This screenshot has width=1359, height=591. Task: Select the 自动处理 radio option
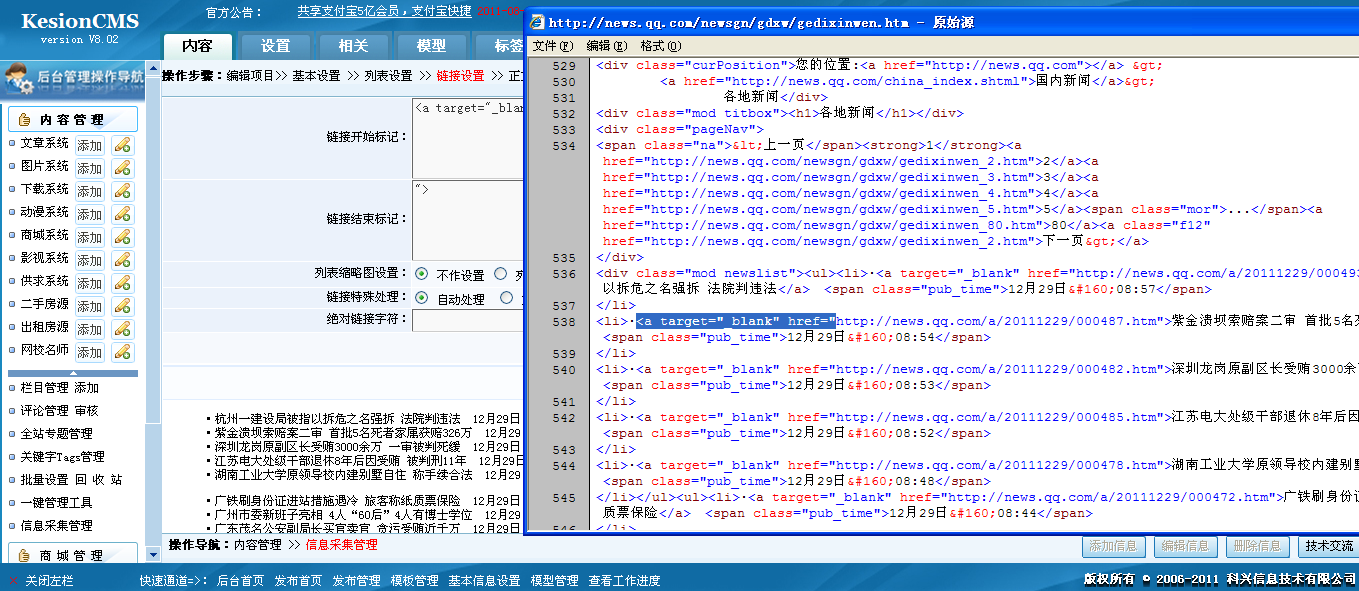click(421, 298)
